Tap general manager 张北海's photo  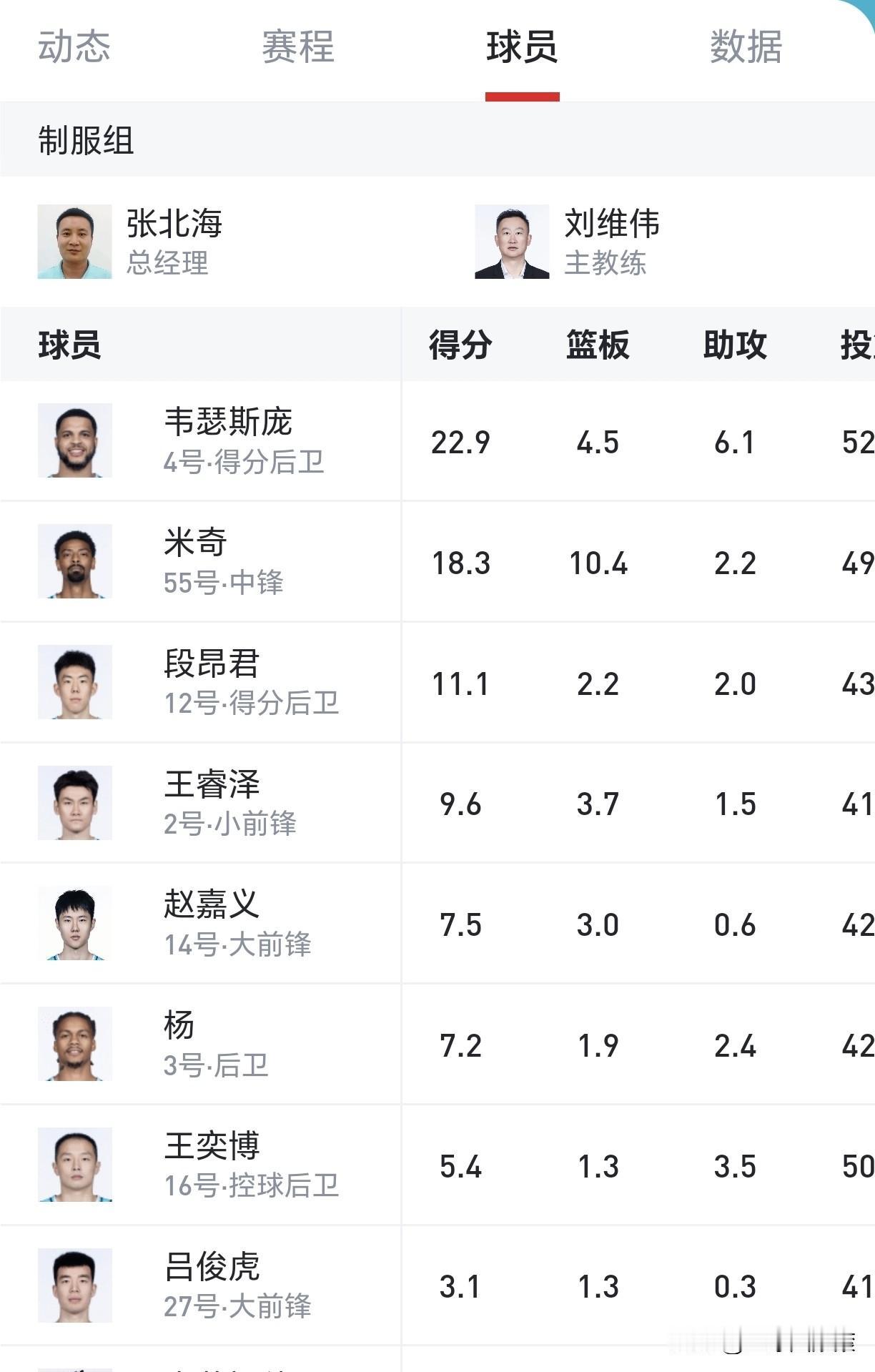click(x=75, y=242)
